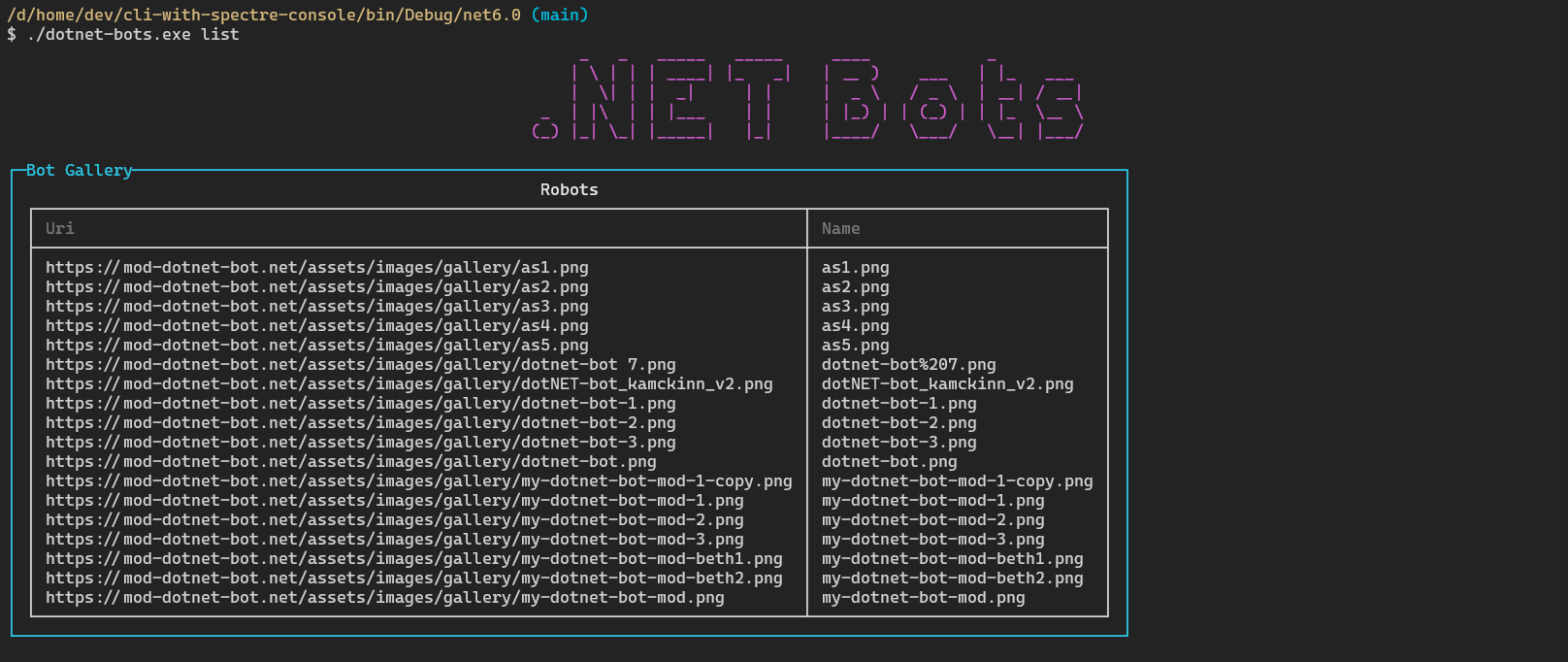
Task: Click the (main) git branch indicator
Action: (560, 15)
